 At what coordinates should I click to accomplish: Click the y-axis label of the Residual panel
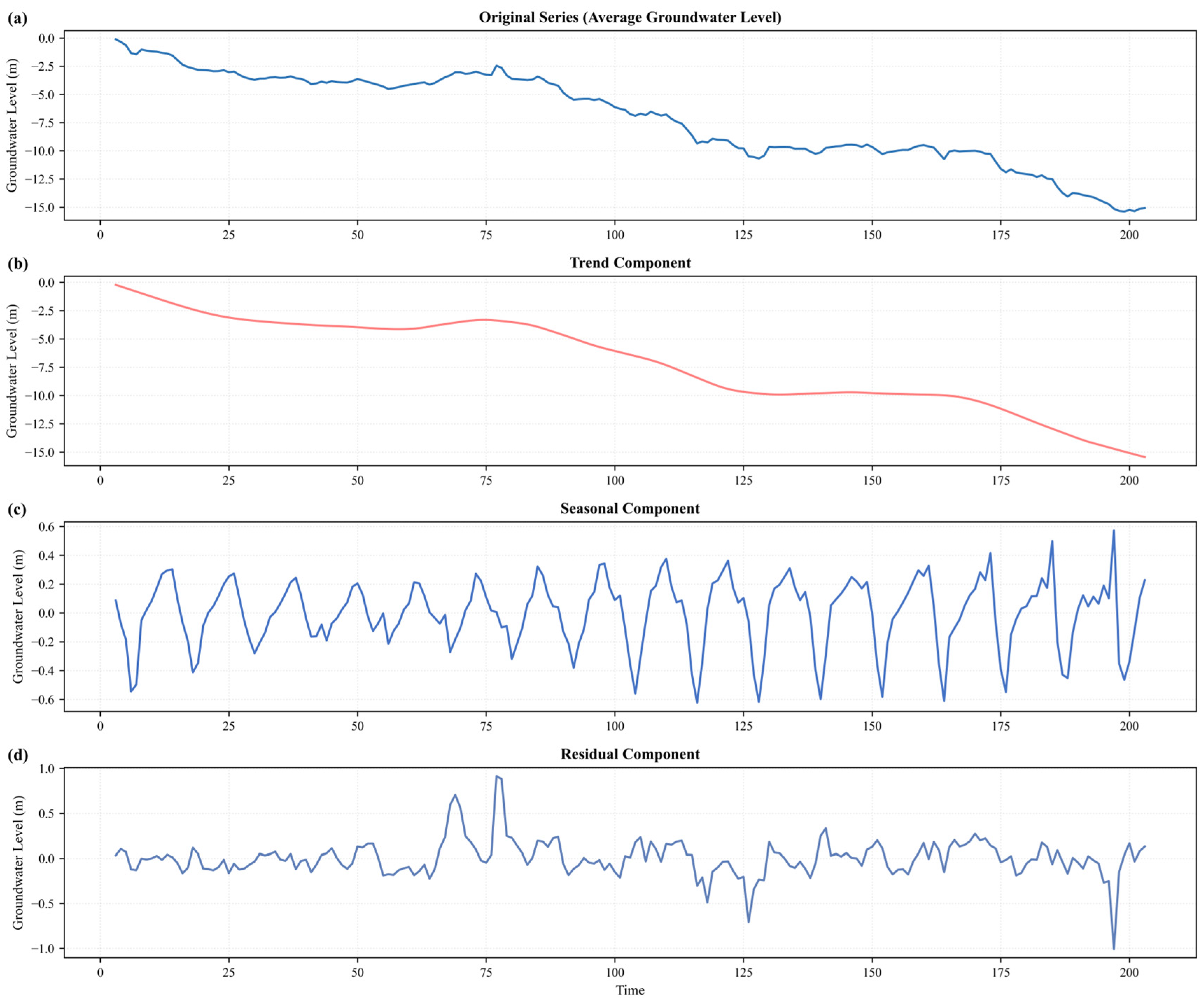pyautogui.click(x=18, y=862)
